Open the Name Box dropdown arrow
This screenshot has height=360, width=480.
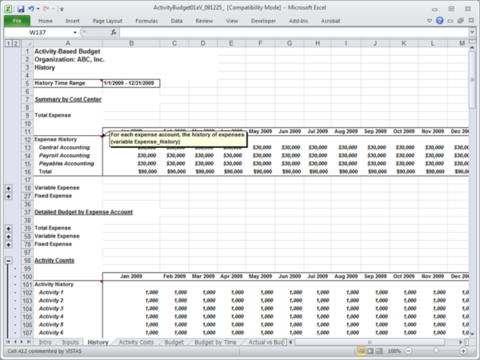pyautogui.click(x=75, y=32)
